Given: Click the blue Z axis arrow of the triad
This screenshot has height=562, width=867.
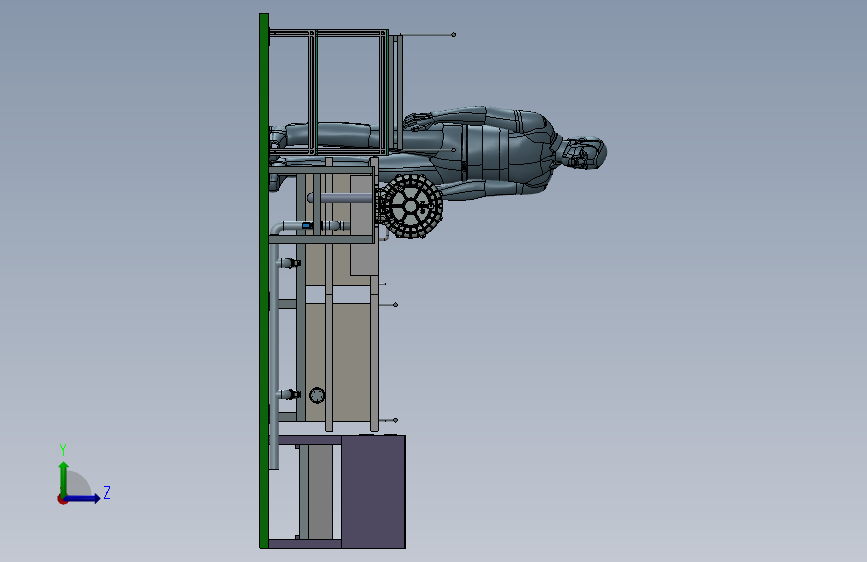Looking at the screenshot, I should tap(83, 498).
